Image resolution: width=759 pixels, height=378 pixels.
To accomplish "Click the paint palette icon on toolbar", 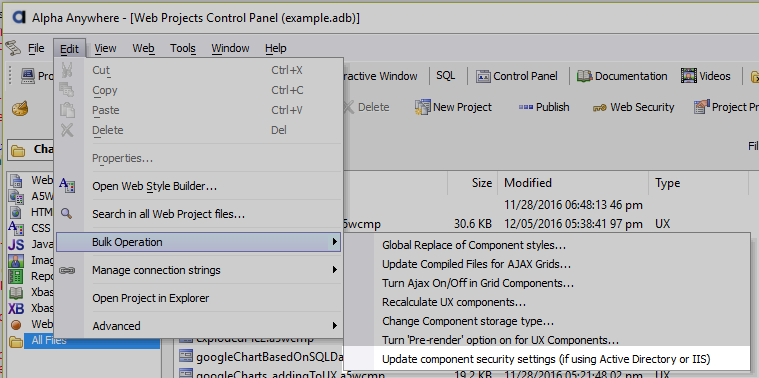I will coord(20,107).
